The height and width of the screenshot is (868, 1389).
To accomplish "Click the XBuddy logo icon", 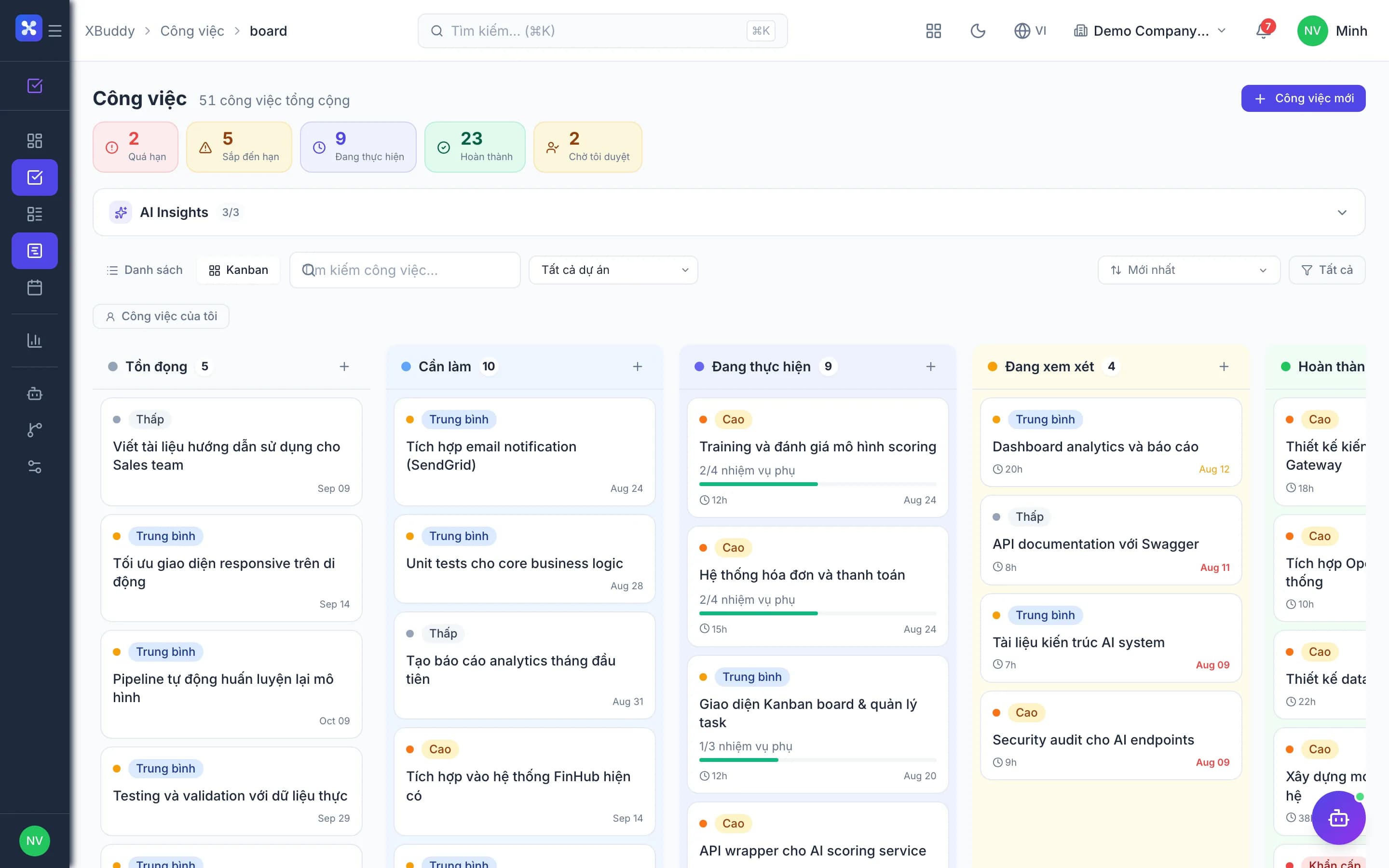I will [29, 28].
